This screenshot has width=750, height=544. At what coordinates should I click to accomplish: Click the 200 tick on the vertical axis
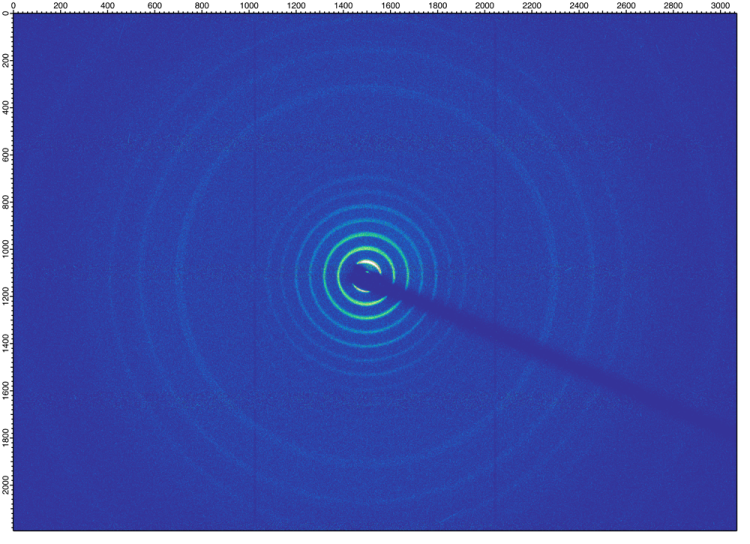click(x=6, y=62)
